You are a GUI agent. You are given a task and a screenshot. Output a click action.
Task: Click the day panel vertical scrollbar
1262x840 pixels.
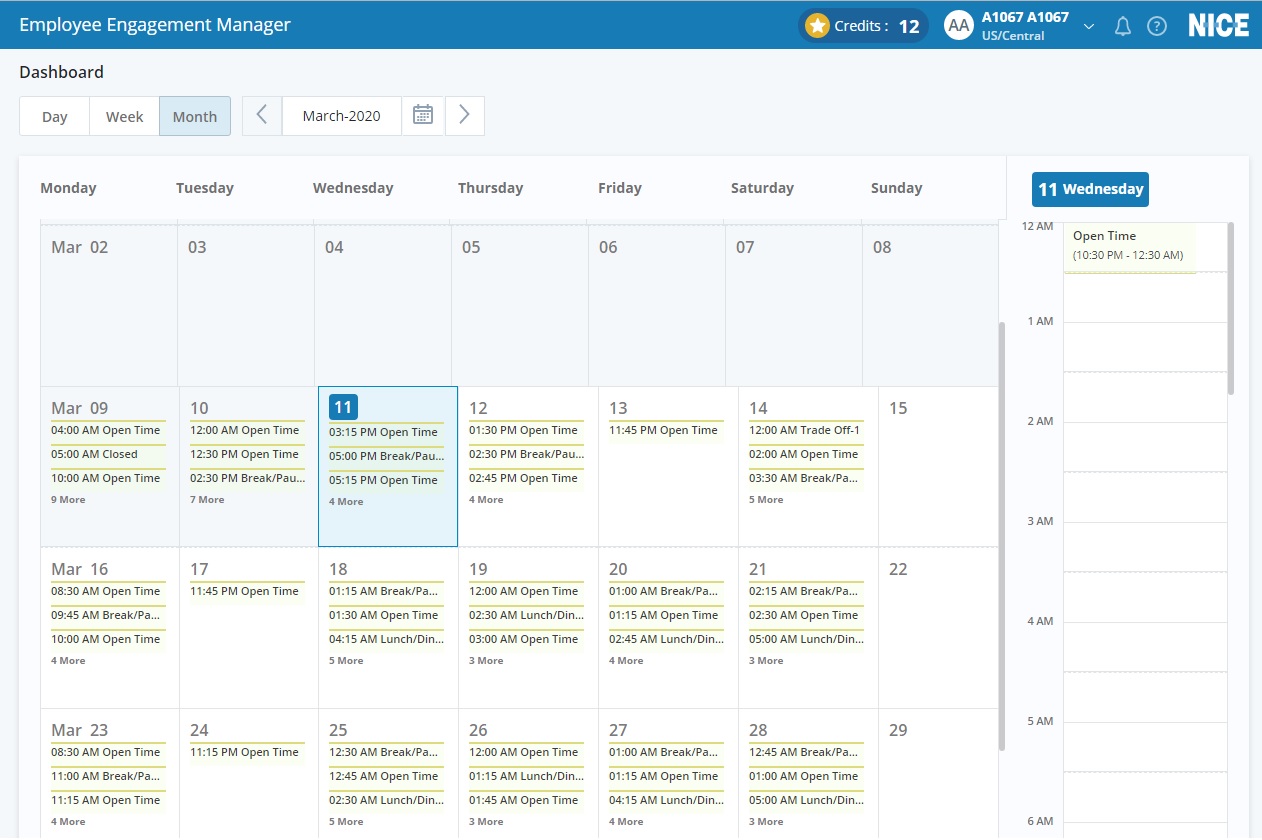[1231, 310]
